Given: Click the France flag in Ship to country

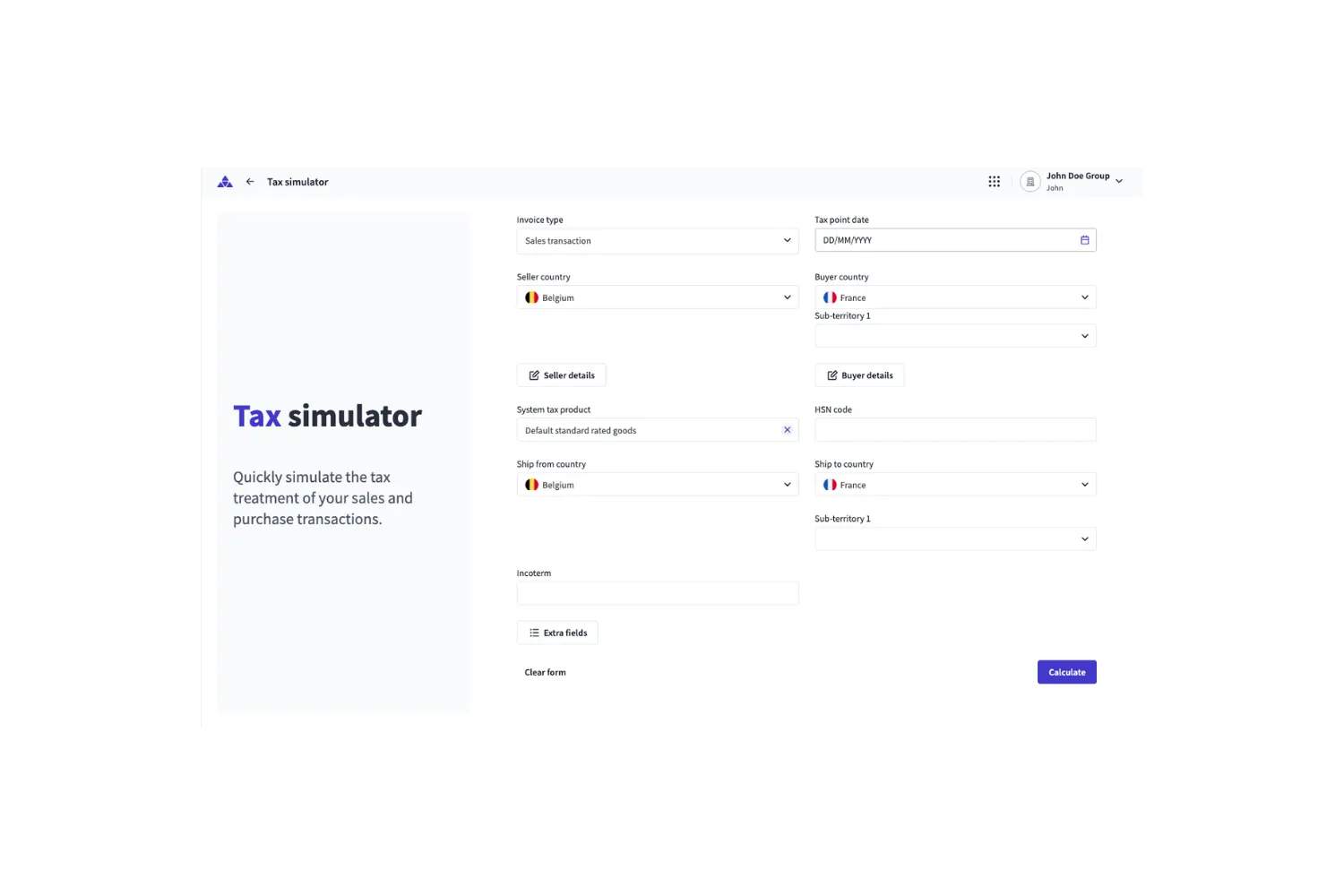Looking at the screenshot, I should (x=830, y=485).
